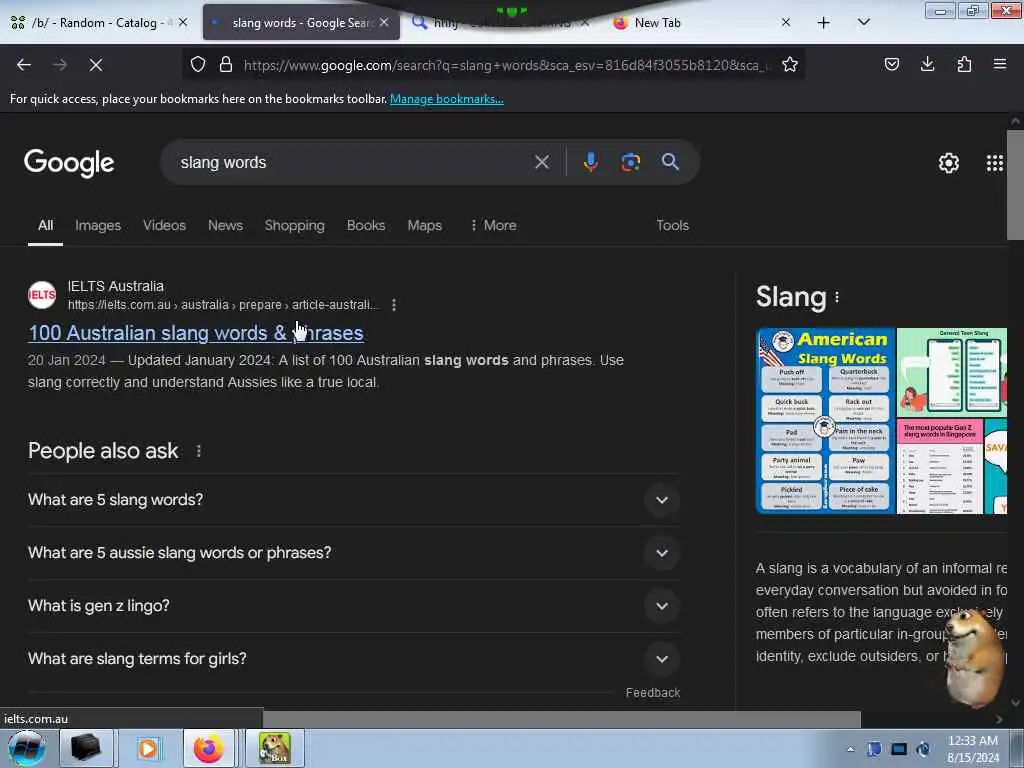
Task: Select the Images search tab
Action: coord(98,225)
